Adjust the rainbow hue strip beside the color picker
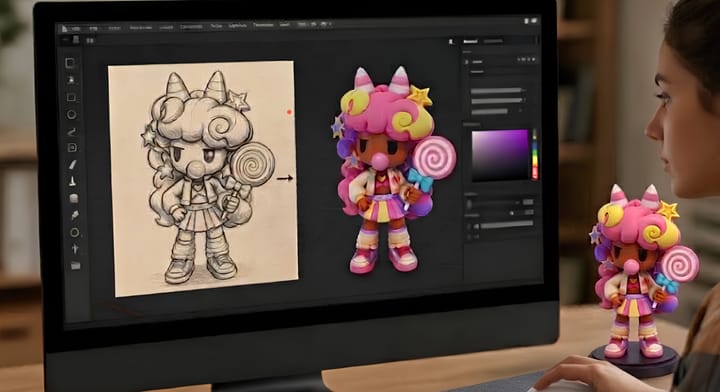Viewport: 720px width, 392px height. pos(534,154)
